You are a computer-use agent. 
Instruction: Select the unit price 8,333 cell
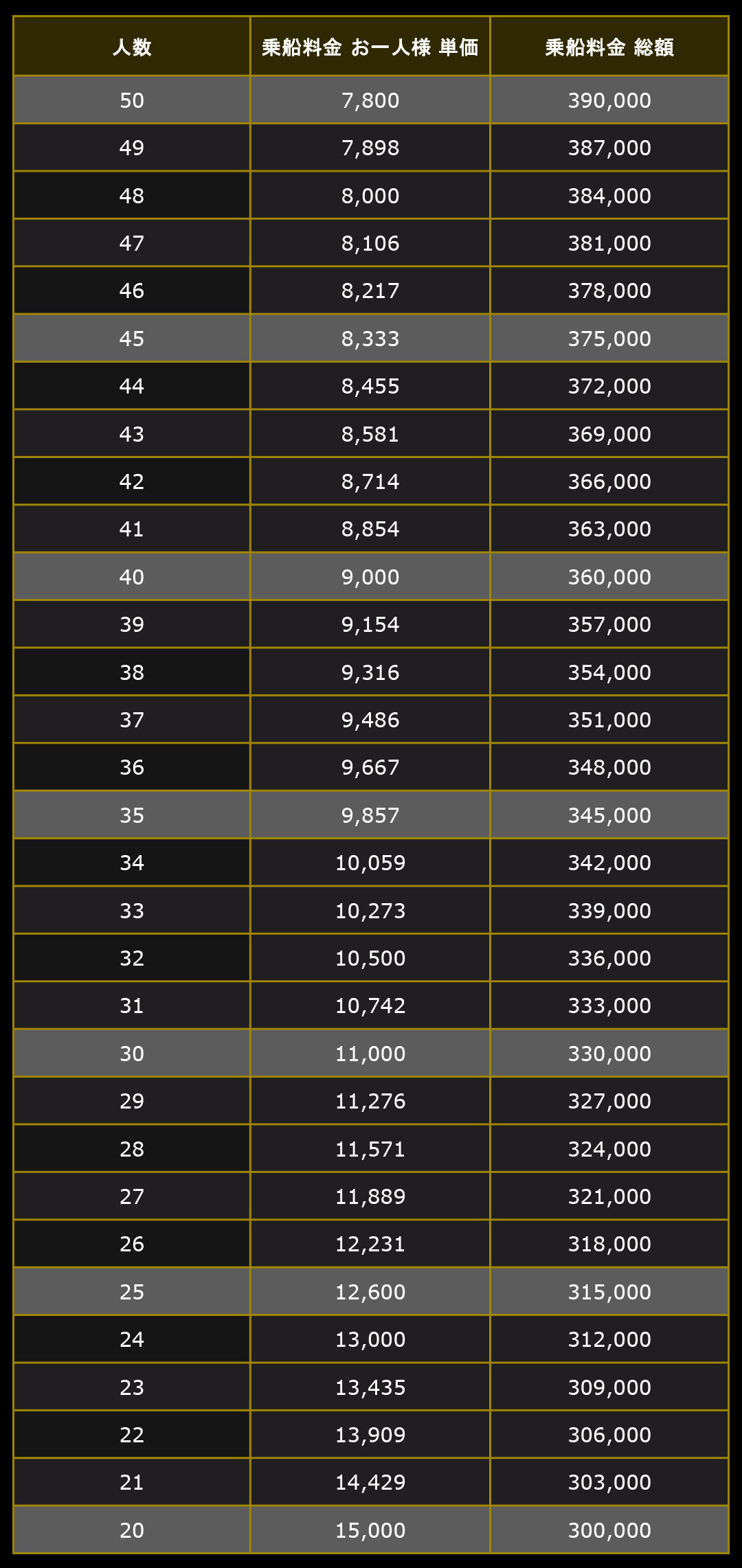click(370, 339)
